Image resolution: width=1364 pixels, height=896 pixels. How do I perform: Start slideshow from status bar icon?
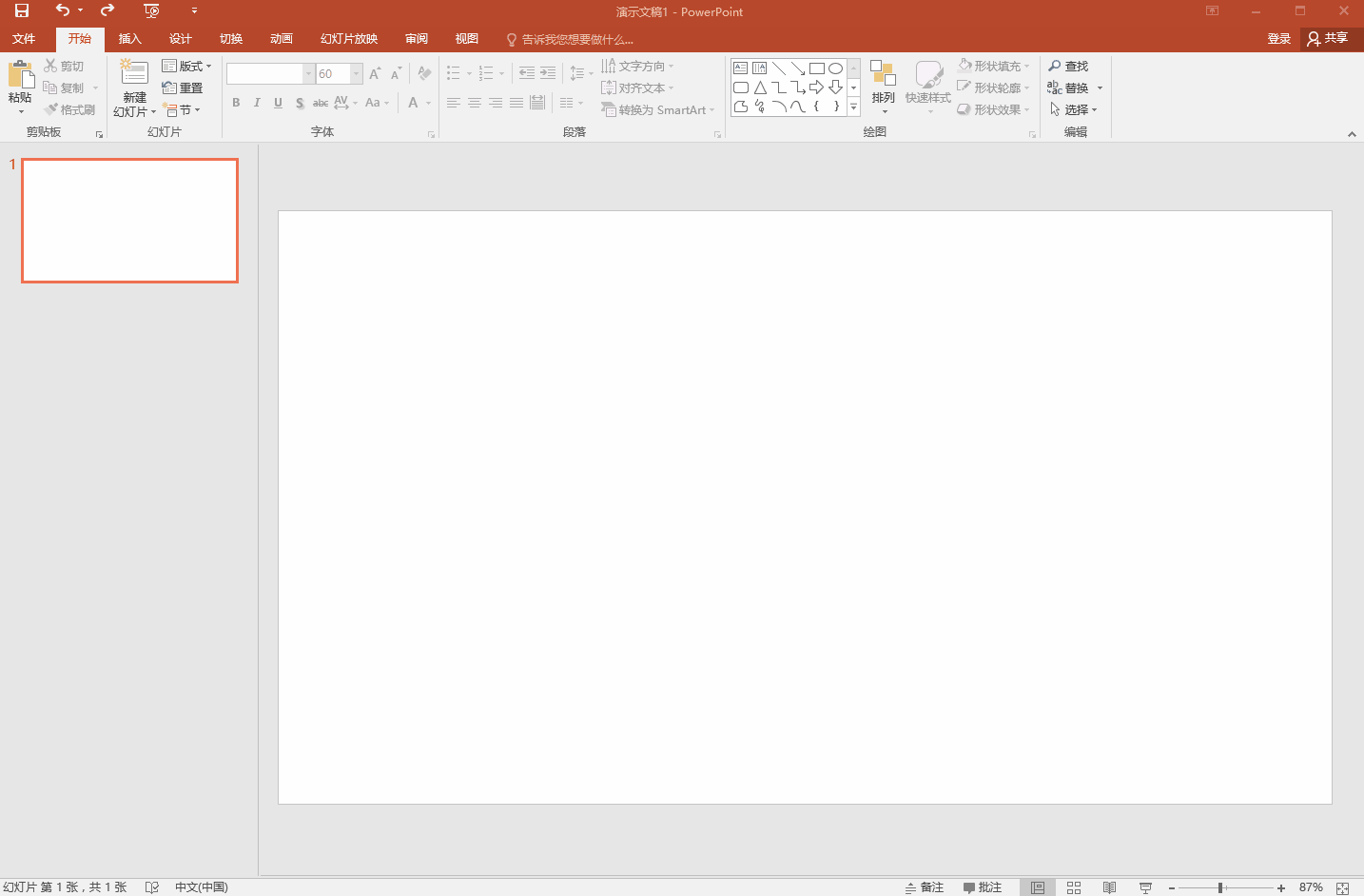coord(1145,887)
